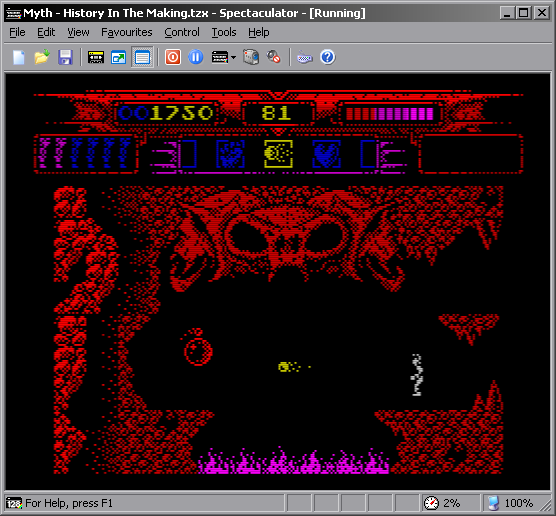Click the 100% volume value
The height and width of the screenshot is (516, 556).
pyautogui.click(x=518, y=503)
